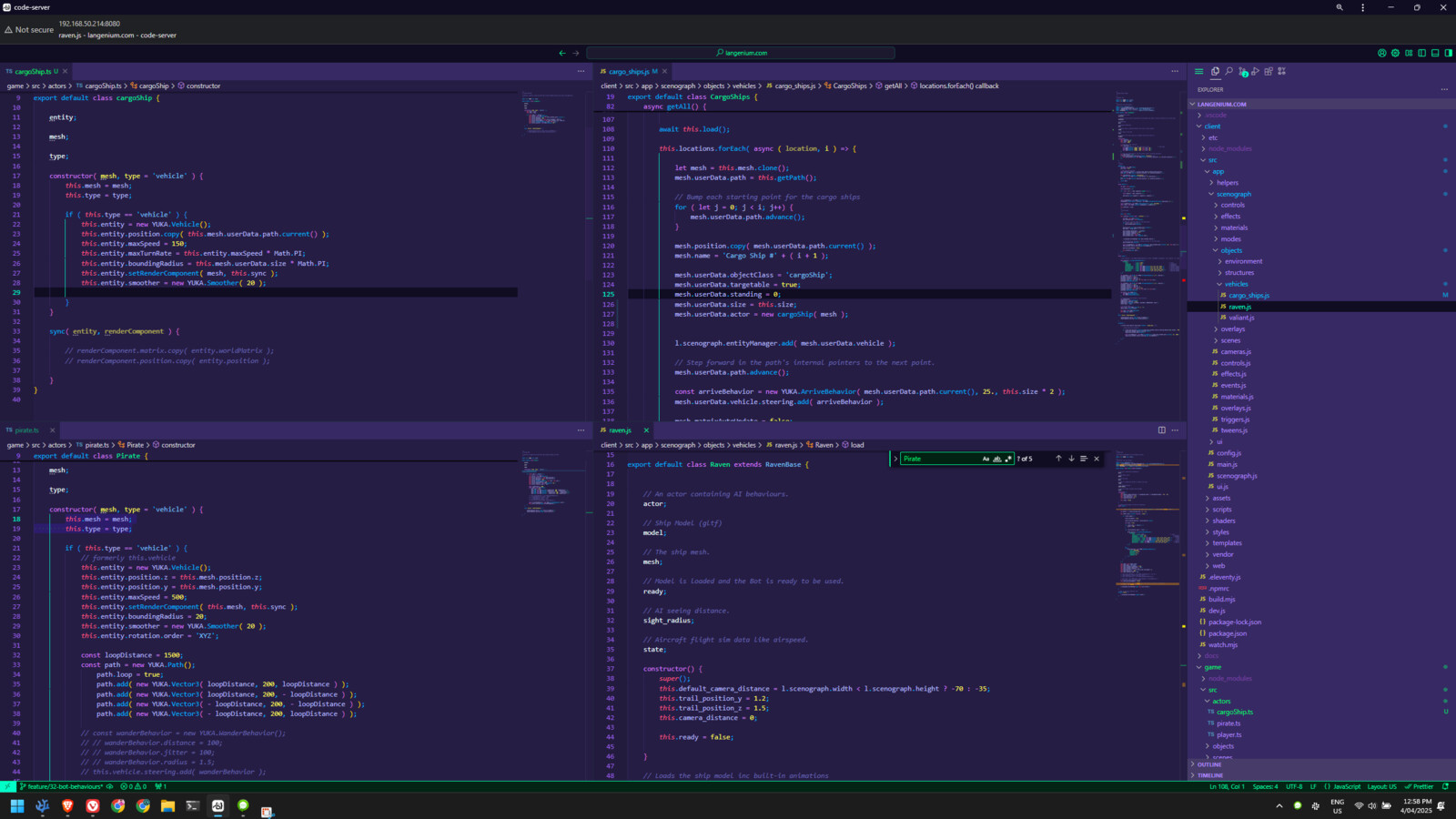The image size is (1456, 819).
Task: Jump to previous match in find widget
Action: pyautogui.click(x=1058, y=459)
